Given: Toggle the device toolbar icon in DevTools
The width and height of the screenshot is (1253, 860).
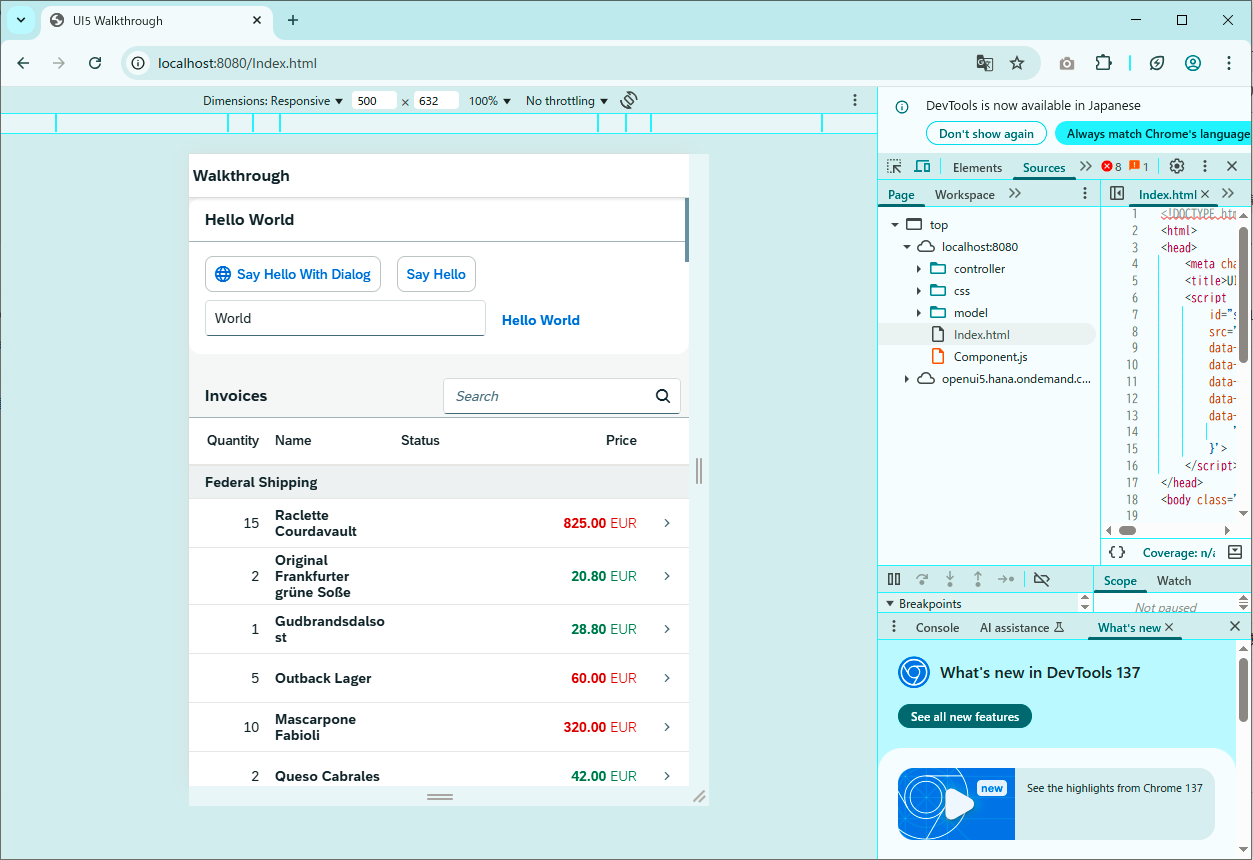Looking at the screenshot, I should point(922,166).
